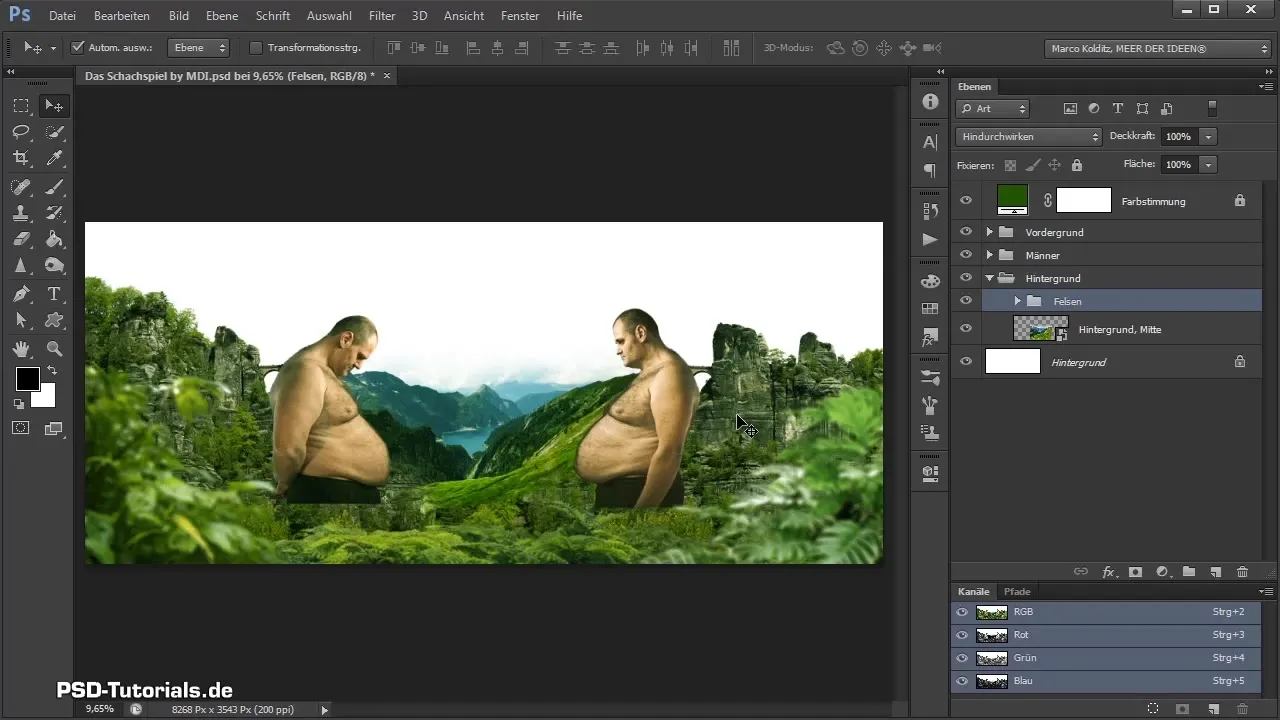1280x720 pixels.
Task: Collapse the Hintergrund group
Action: (x=989, y=278)
